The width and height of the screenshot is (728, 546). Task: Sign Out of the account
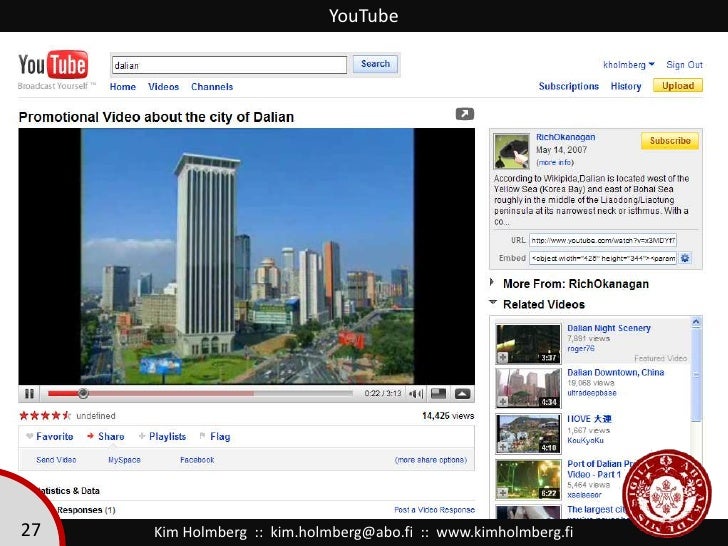coord(684,65)
